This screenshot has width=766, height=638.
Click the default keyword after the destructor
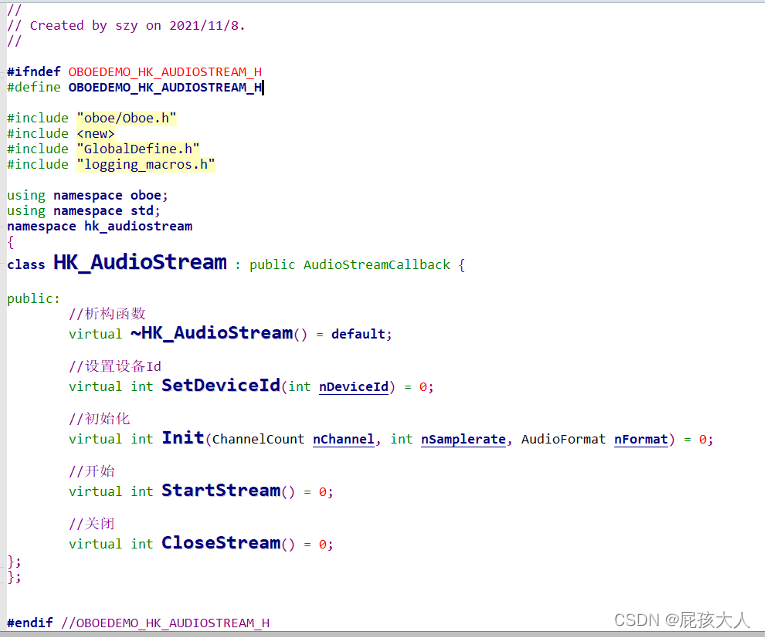coord(359,334)
